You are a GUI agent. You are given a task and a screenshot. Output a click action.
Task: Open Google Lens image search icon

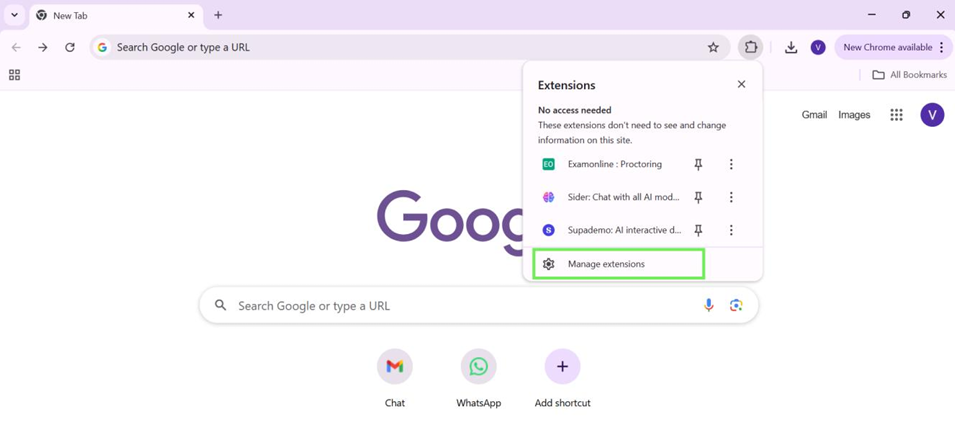coord(736,305)
